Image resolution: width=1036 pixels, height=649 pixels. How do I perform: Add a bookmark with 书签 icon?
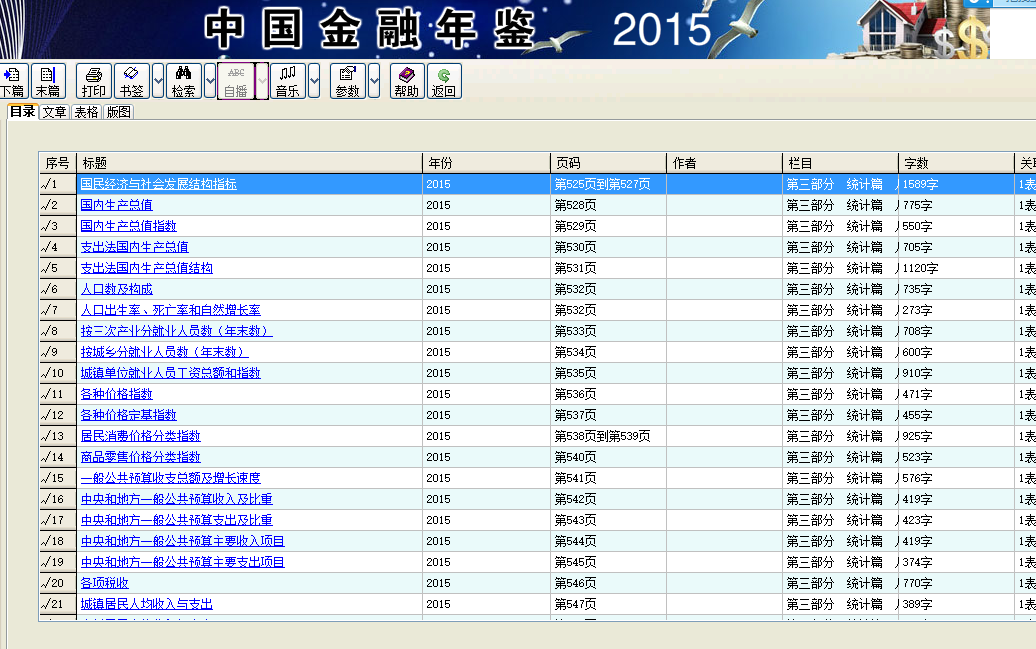[131, 81]
